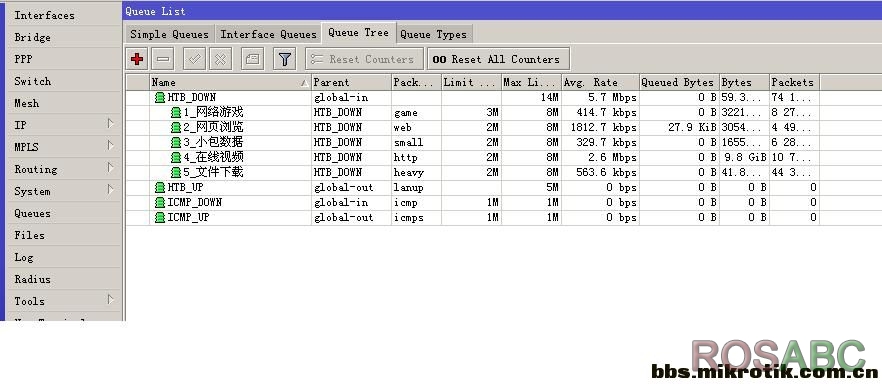Sort by the Avg. Rate column header
This screenshot has height=384, width=882.
click(x=600, y=83)
